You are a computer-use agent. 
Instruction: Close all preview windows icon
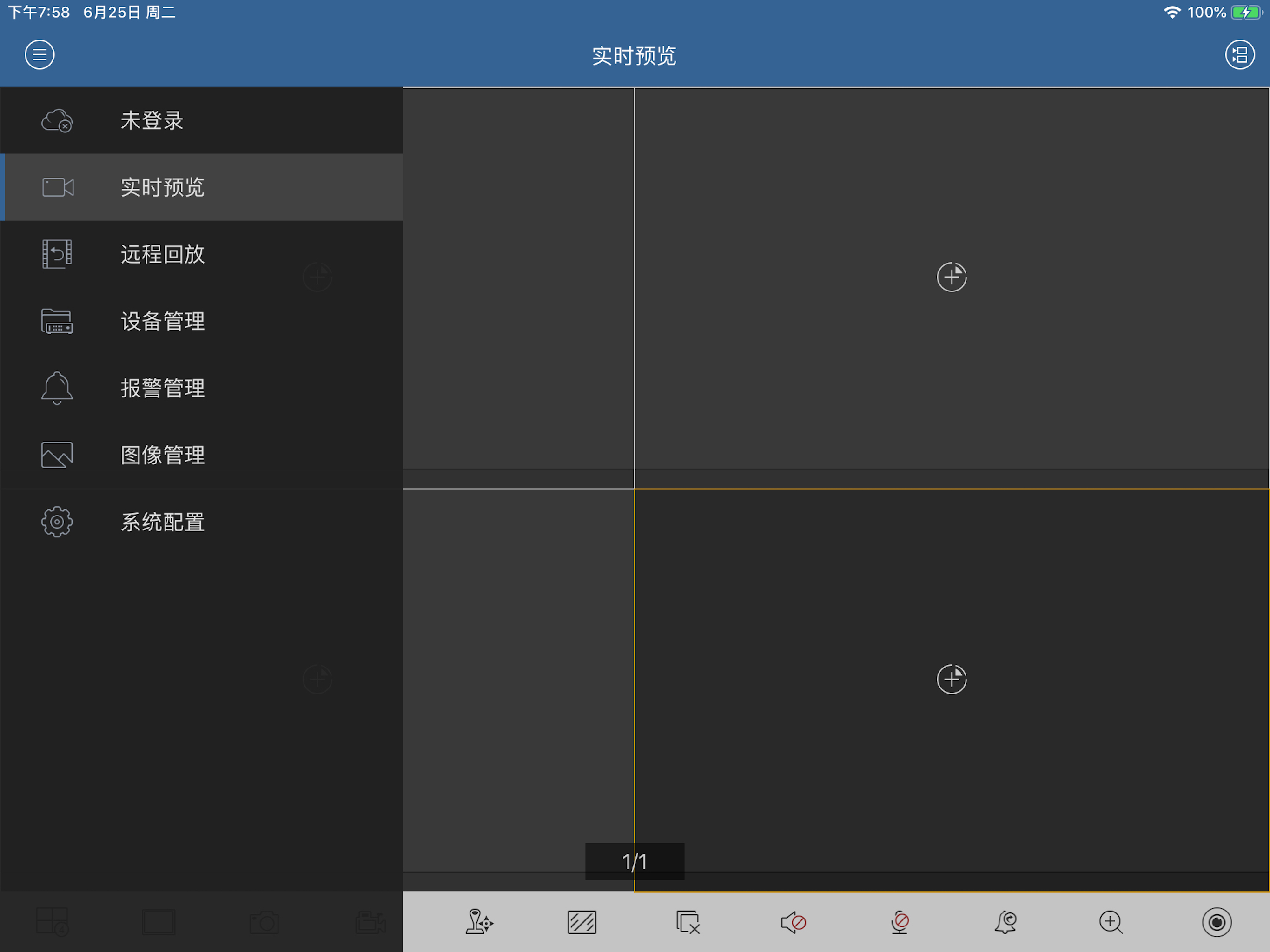pos(687,922)
